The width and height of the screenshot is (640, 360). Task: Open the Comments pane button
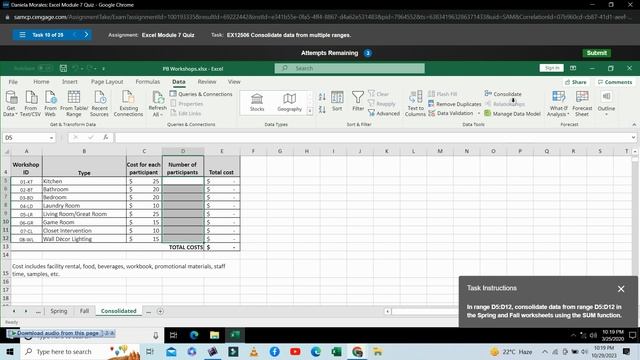pyautogui.click(x=615, y=82)
